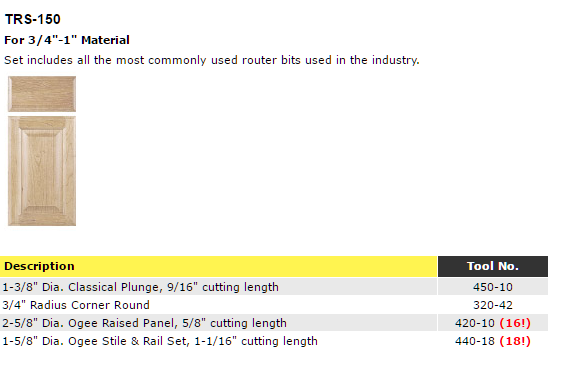Click the Tool No. column header
The width and height of the screenshot is (569, 371).
pos(492,266)
